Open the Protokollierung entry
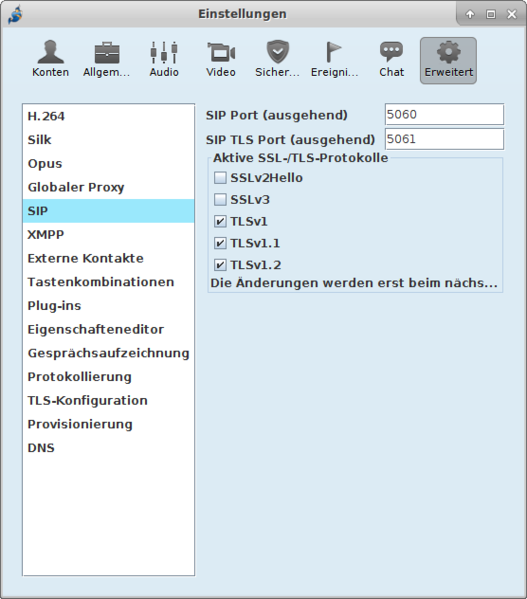 pyautogui.click(x=108, y=377)
